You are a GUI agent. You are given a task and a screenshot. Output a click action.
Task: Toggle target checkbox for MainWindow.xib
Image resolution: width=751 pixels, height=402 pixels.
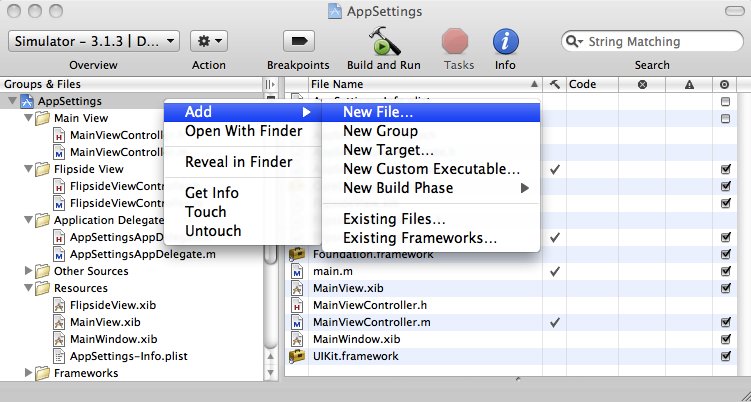tap(725, 339)
